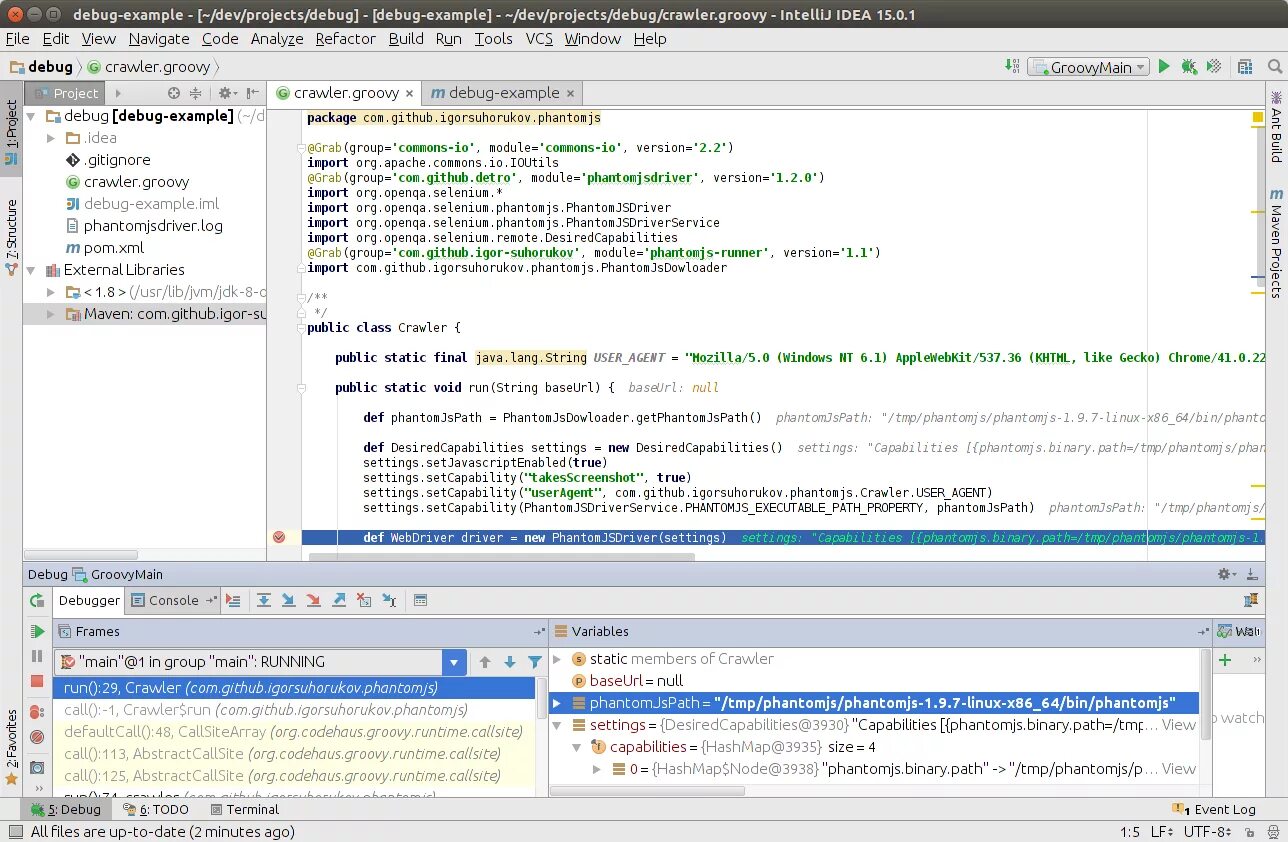
Task: Click Evaluate Expression calculator icon
Action: (x=420, y=601)
